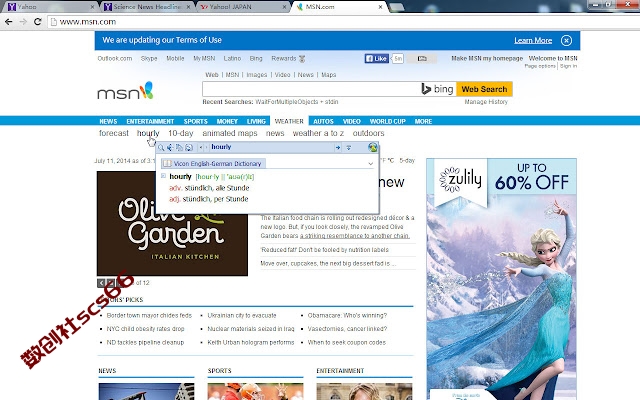Reload the MSN page
This screenshot has height=400, width=640.
coord(38,22)
